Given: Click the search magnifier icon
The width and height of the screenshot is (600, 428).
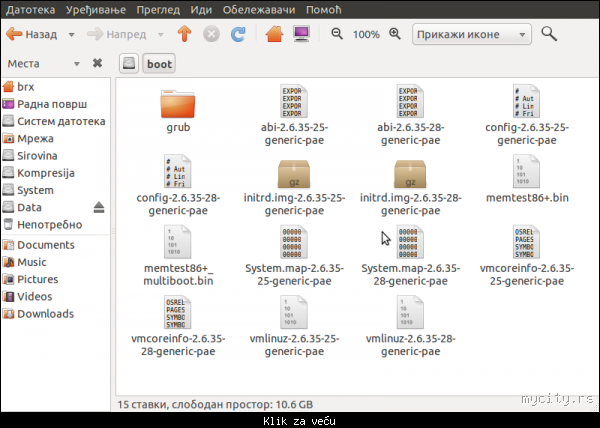Looking at the screenshot, I should pyautogui.click(x=549, y=34).
